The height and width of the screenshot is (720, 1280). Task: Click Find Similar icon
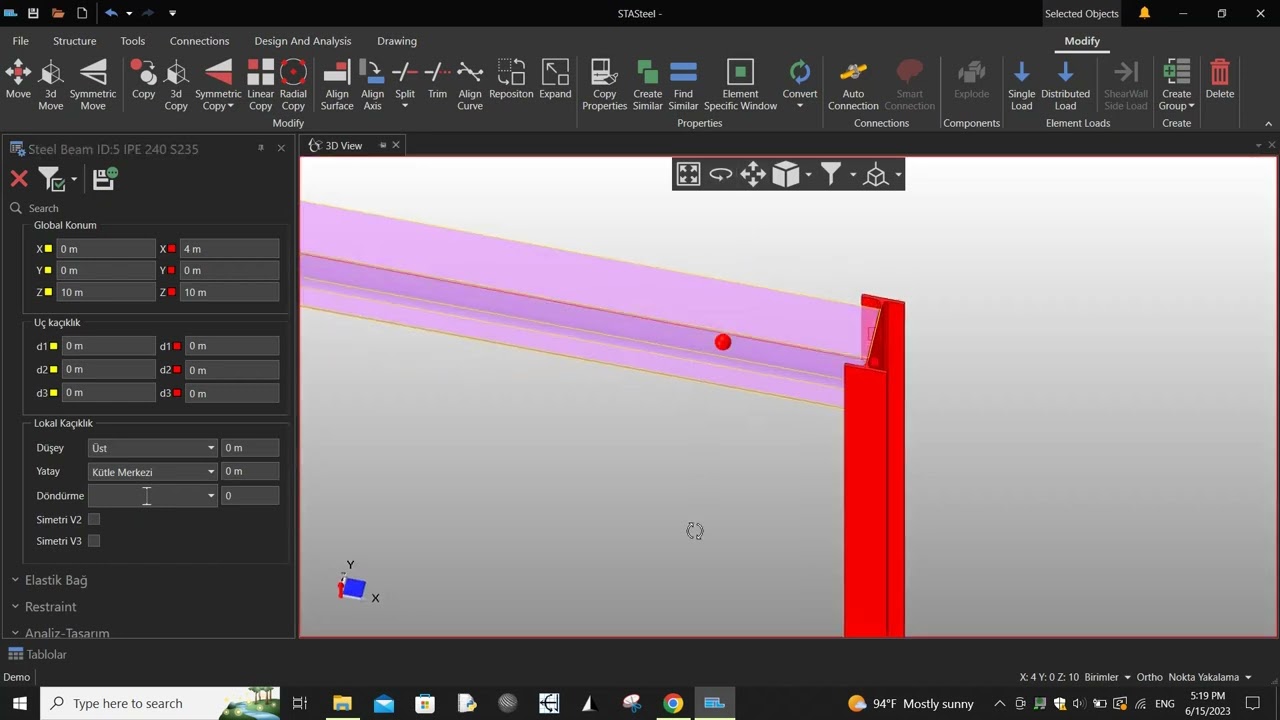tap(683, 85)
